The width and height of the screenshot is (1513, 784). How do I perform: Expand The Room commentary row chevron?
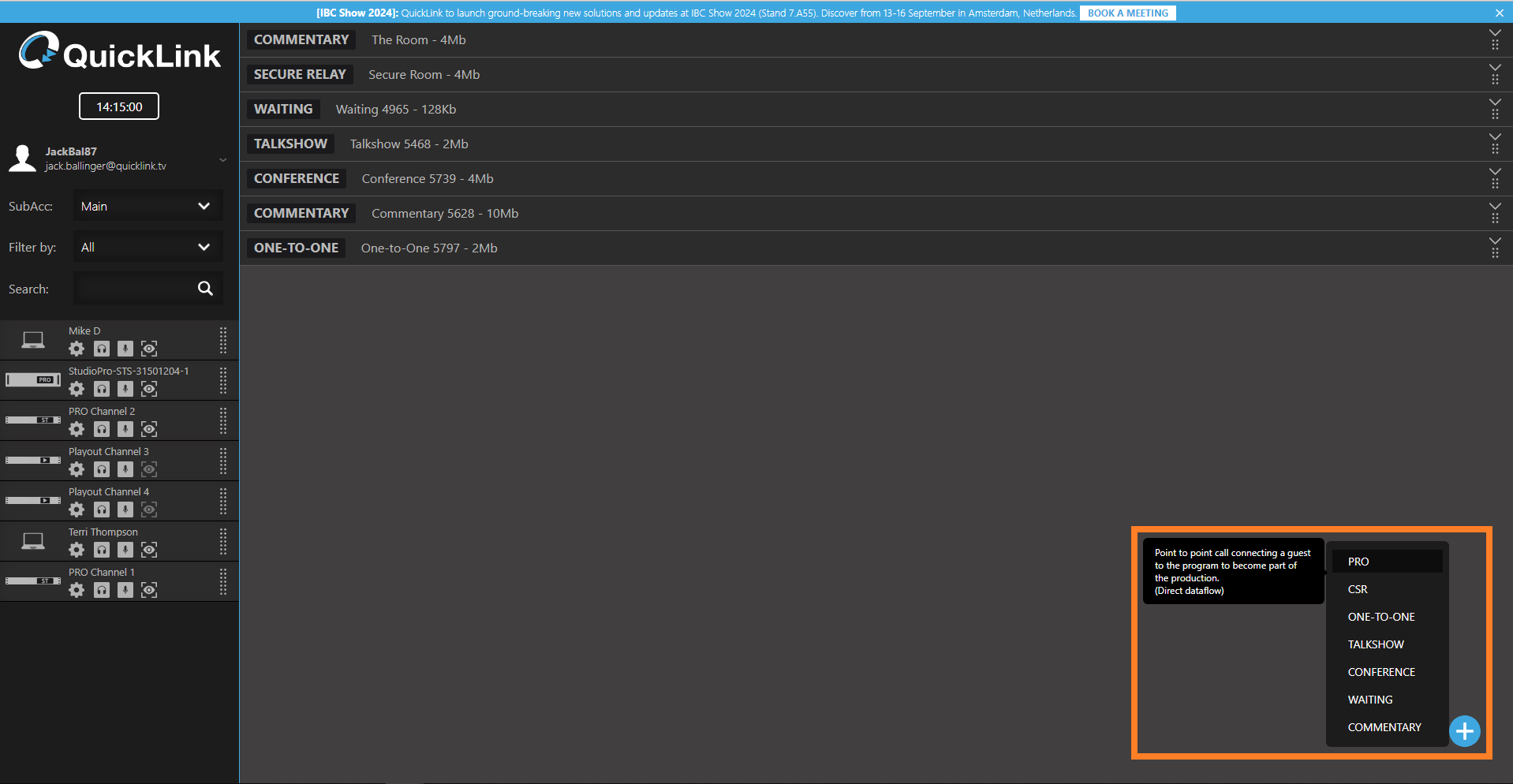1494,34
